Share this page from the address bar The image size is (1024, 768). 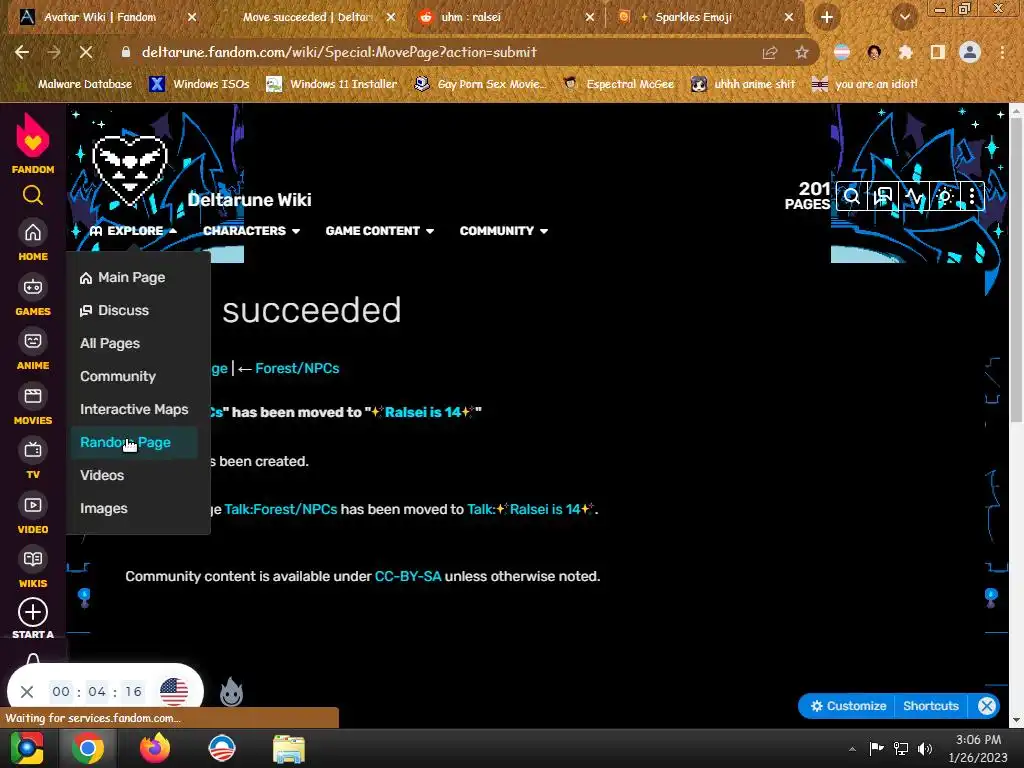point(770,52)
